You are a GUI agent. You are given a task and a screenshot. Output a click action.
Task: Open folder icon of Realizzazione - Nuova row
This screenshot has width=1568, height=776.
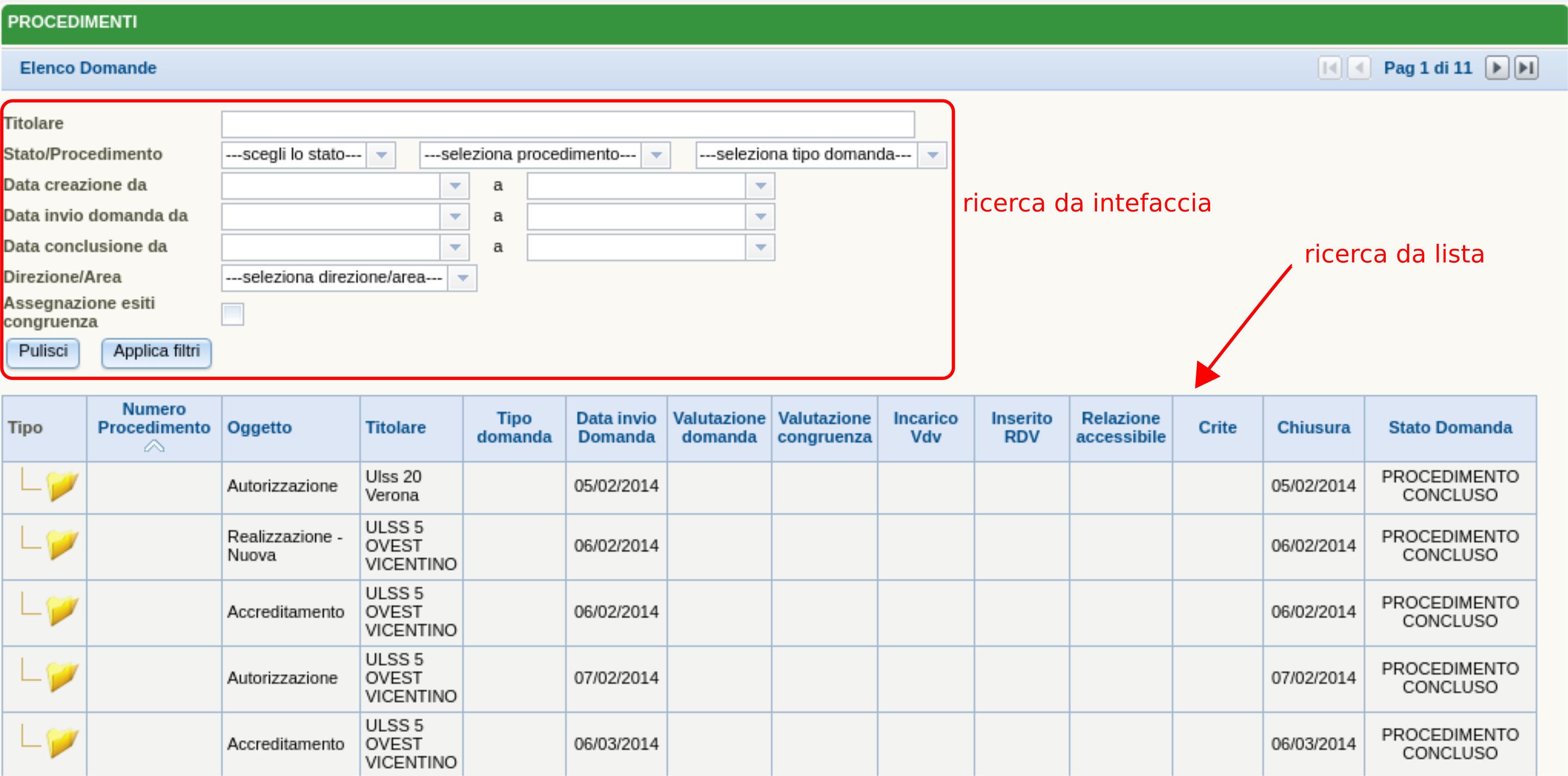tap(61, 544)
